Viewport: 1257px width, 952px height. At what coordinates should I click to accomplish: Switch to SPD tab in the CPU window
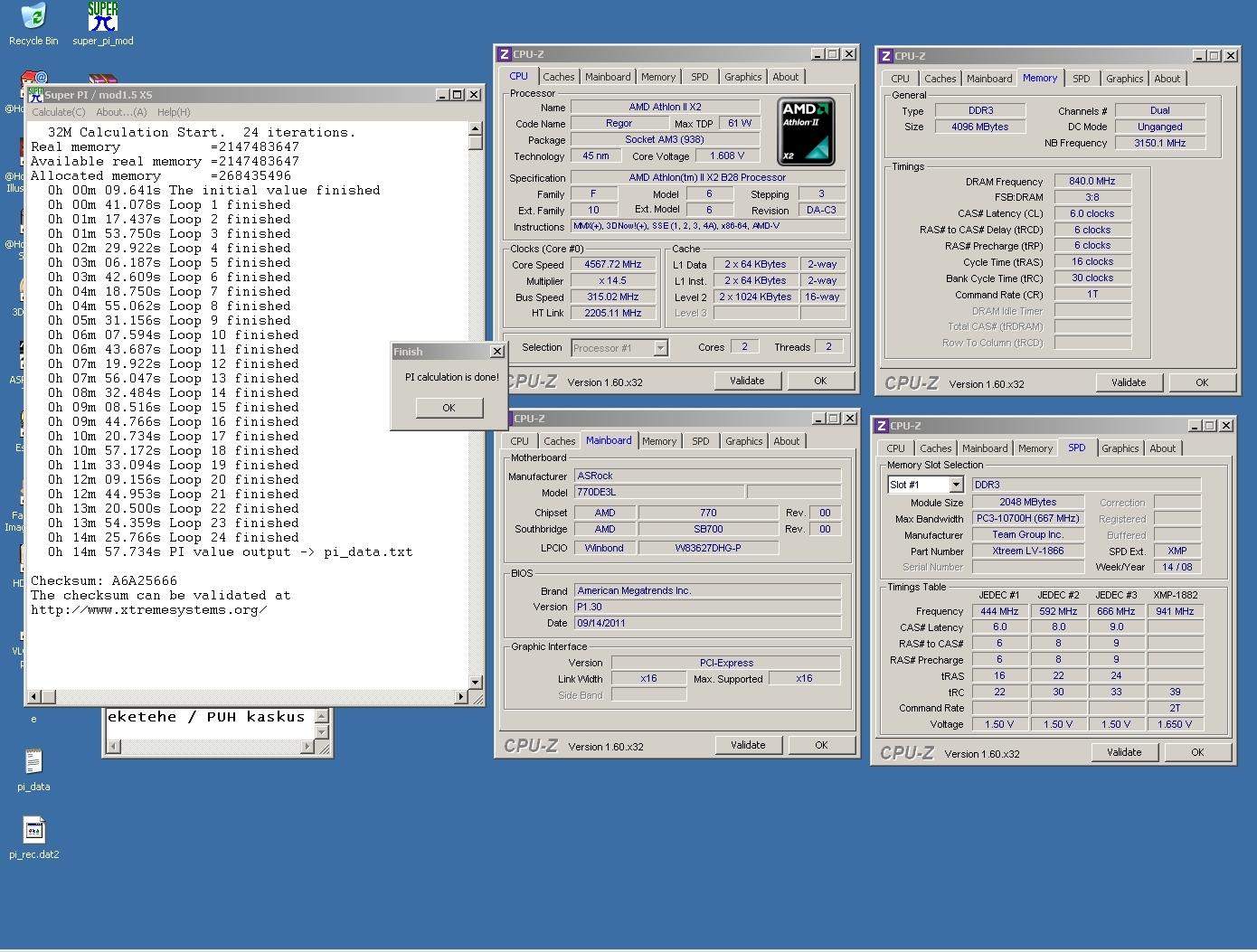[x=700, y=77]
